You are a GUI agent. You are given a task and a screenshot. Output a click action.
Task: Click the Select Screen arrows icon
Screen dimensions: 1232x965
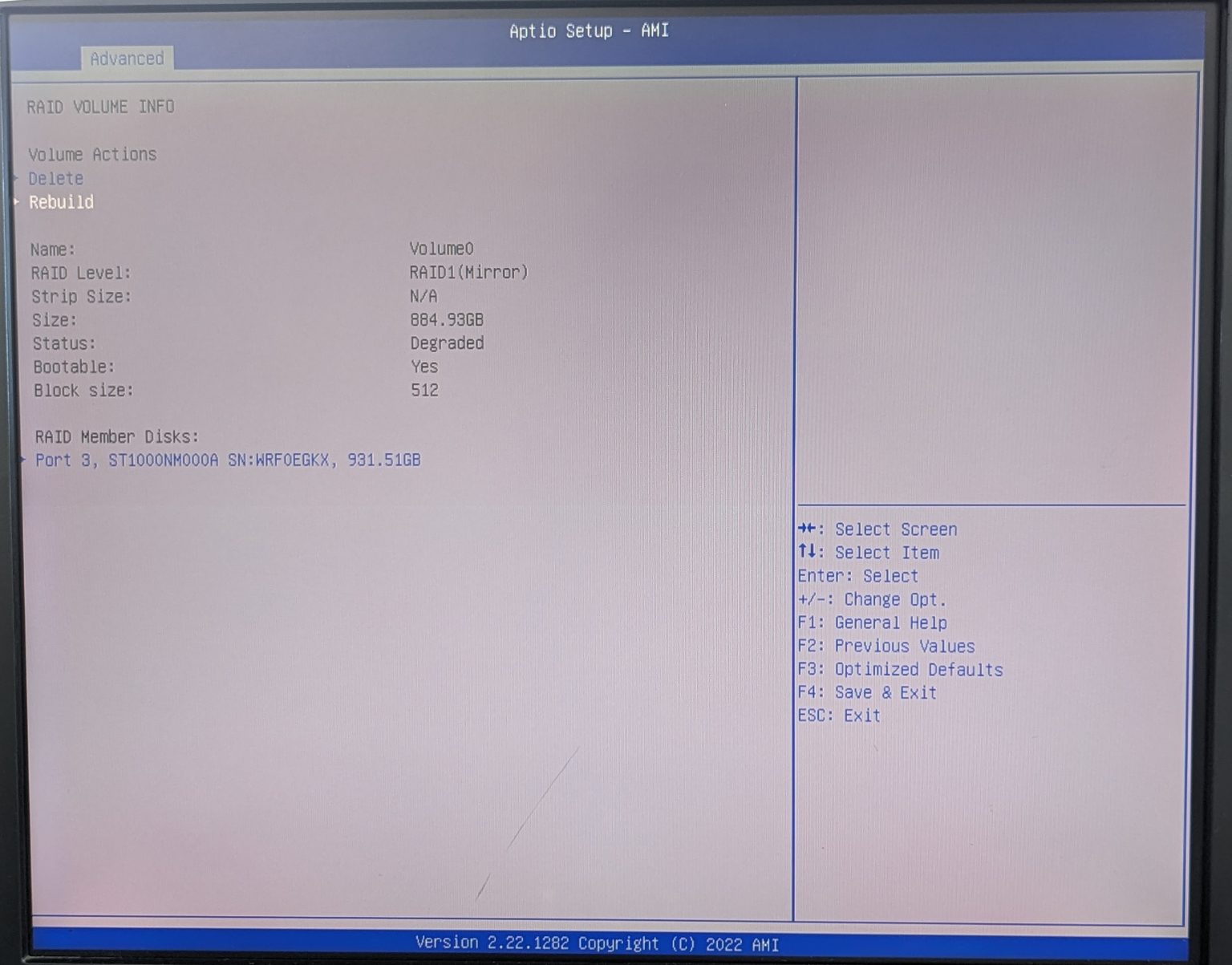point(808,529)
